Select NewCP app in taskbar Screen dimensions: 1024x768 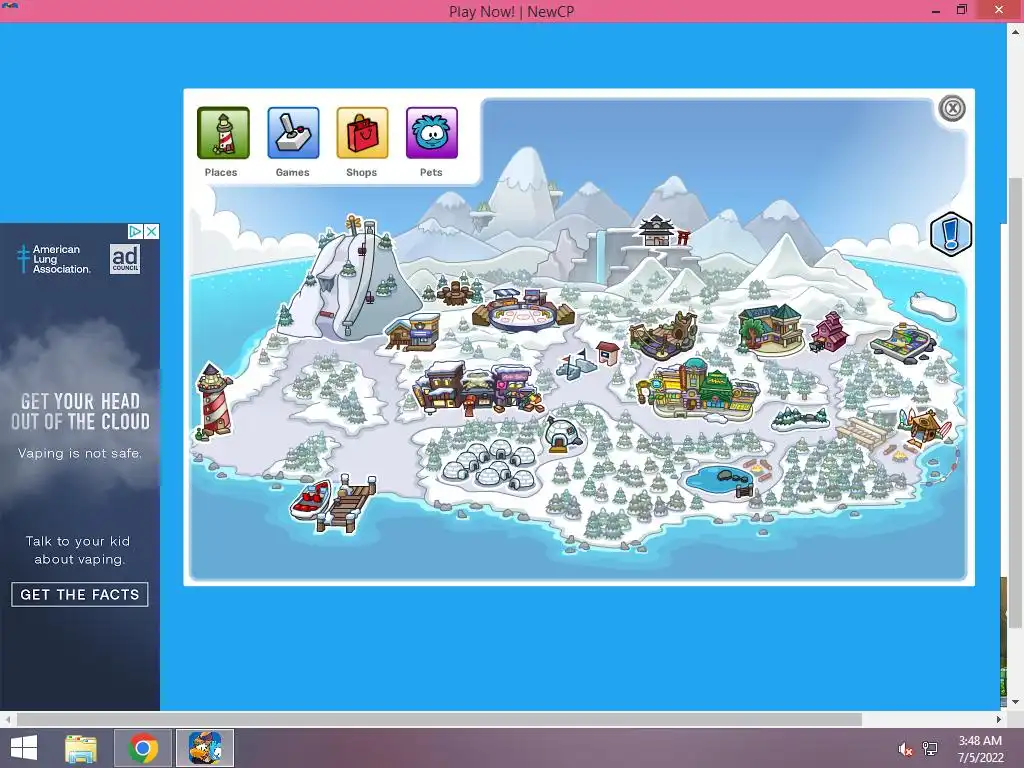coord(205,748)
